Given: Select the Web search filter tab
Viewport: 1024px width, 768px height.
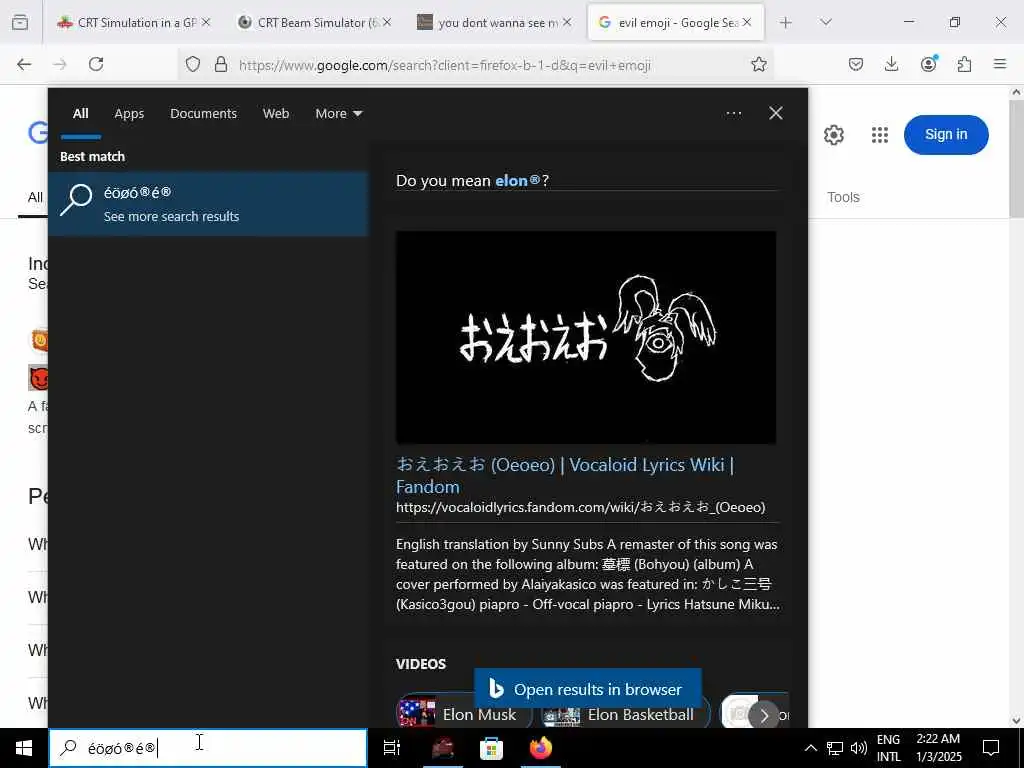Looking at the screenshot, I should [276, 114].
